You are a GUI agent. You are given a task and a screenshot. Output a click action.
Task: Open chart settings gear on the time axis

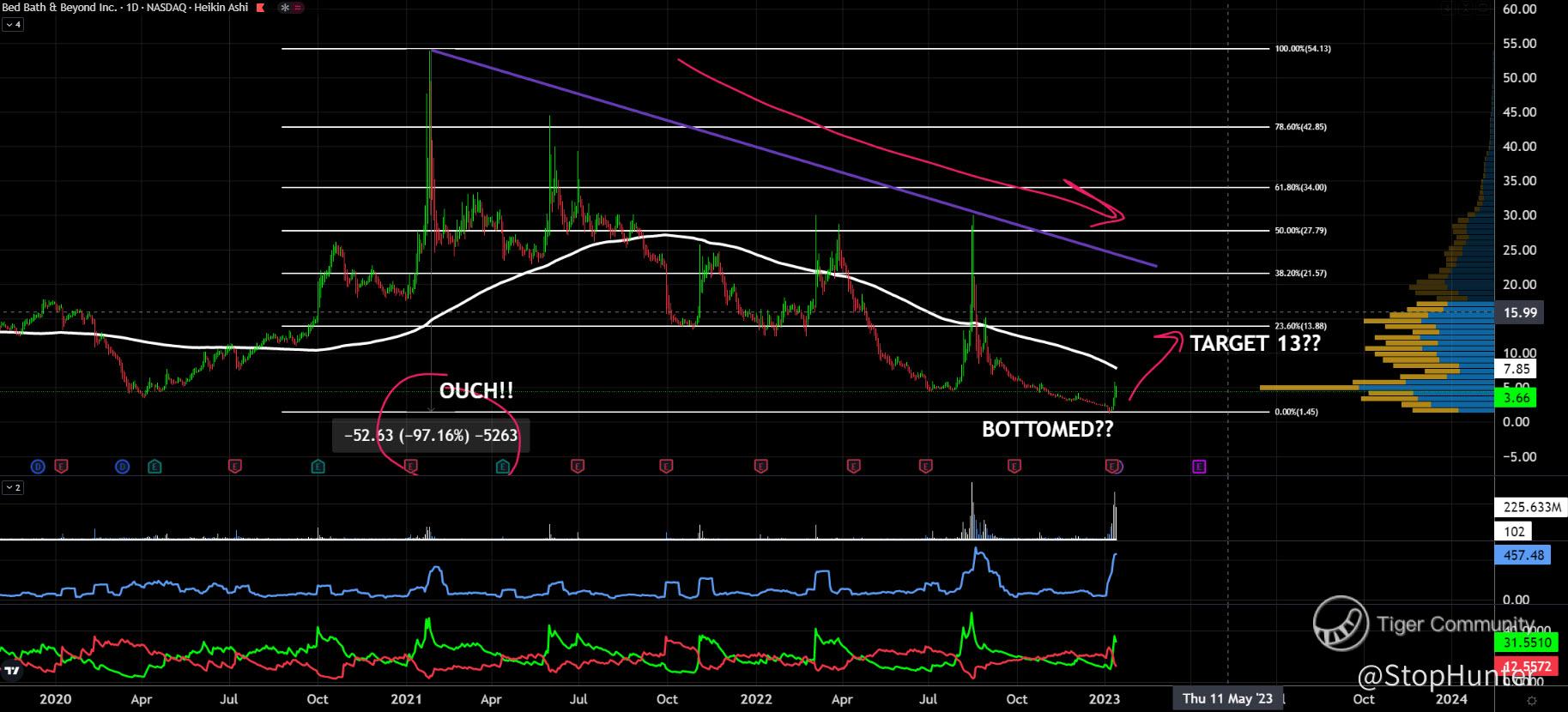[1531, 700]
